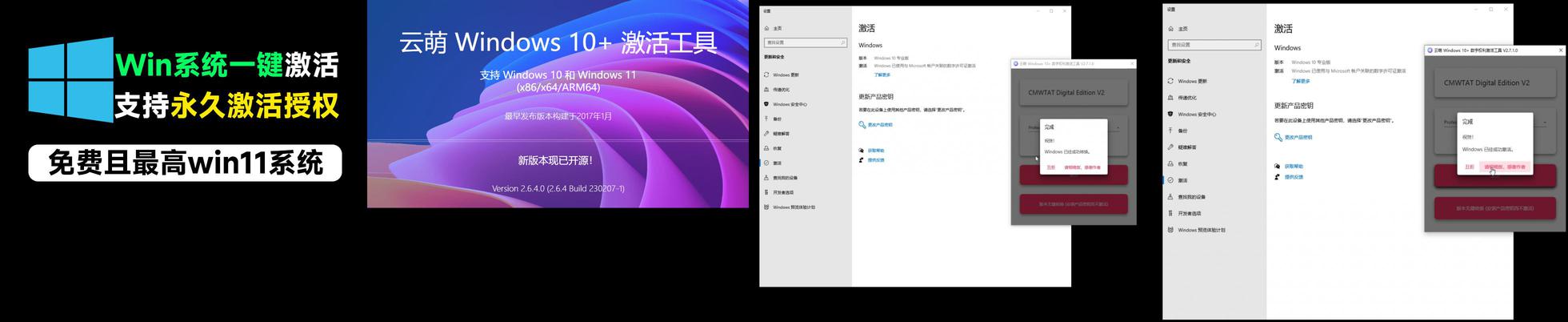Select 开发者选项 icon in right Settings window
The height and width of the screenshot is (322, 1568).
pos(1170,213)
